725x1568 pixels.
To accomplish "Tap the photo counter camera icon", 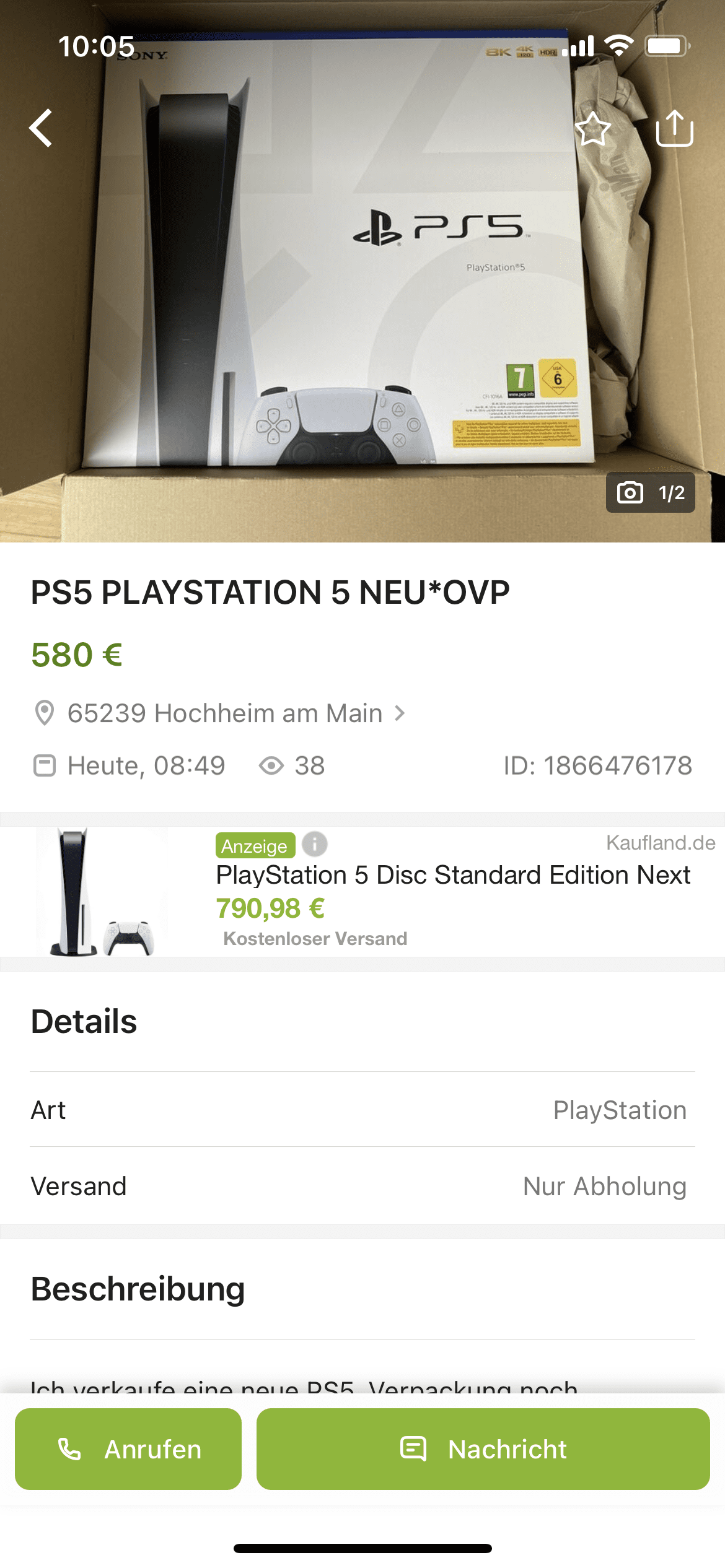I will [x=630, y=492].
